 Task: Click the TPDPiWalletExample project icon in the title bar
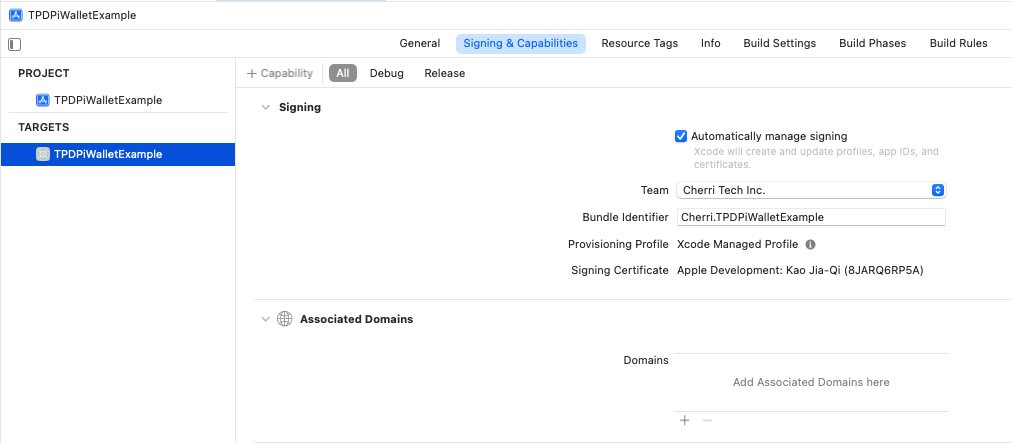pos(15,15)
